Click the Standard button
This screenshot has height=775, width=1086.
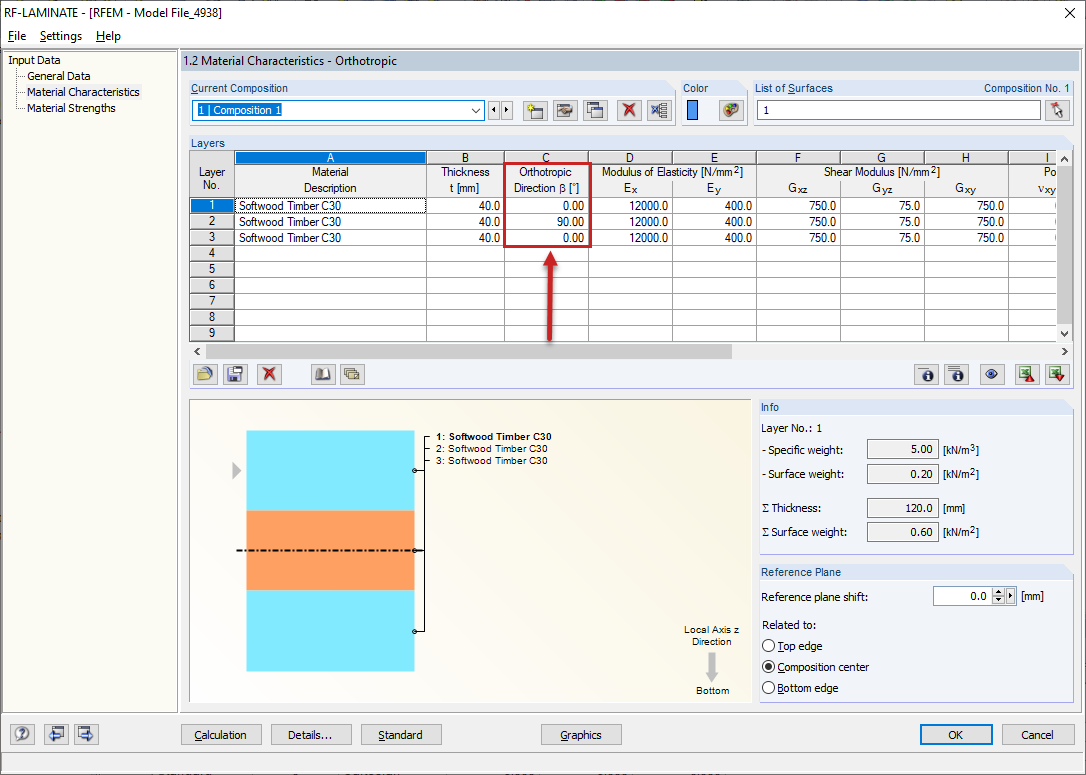point(401,735)
